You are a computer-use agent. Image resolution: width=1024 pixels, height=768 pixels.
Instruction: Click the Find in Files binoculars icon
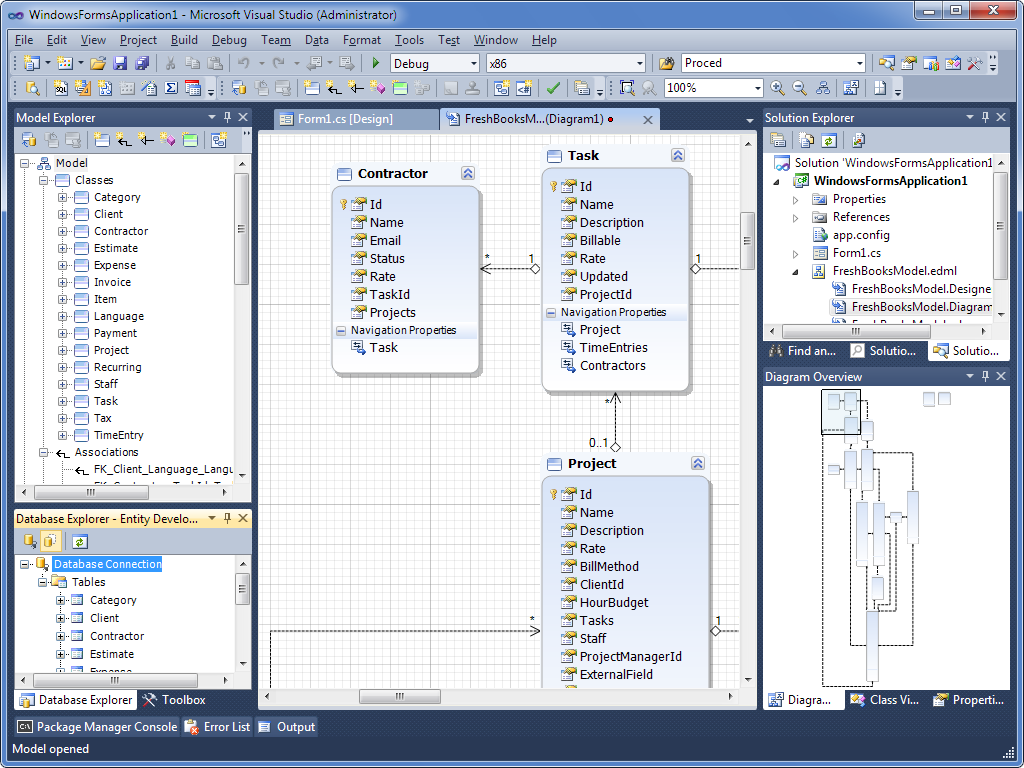tap(665, 63)
